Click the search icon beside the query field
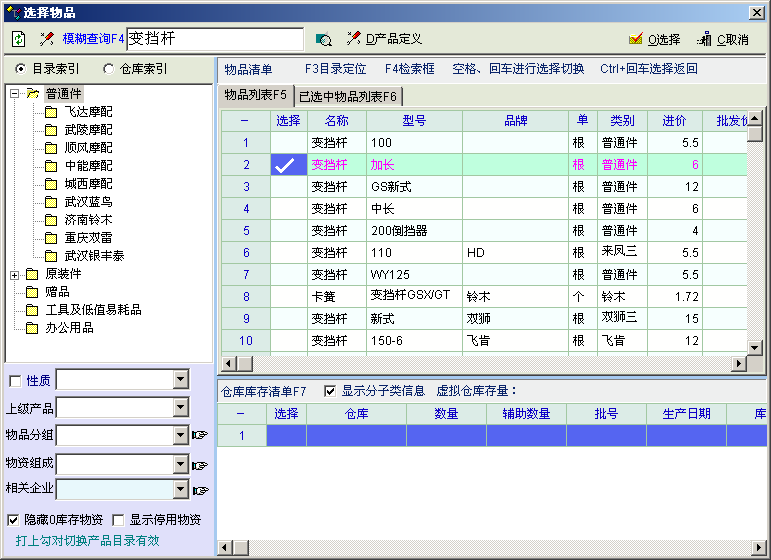Image resolution: width=771 pixels, height=560 pixels. (x=323, y=39)
